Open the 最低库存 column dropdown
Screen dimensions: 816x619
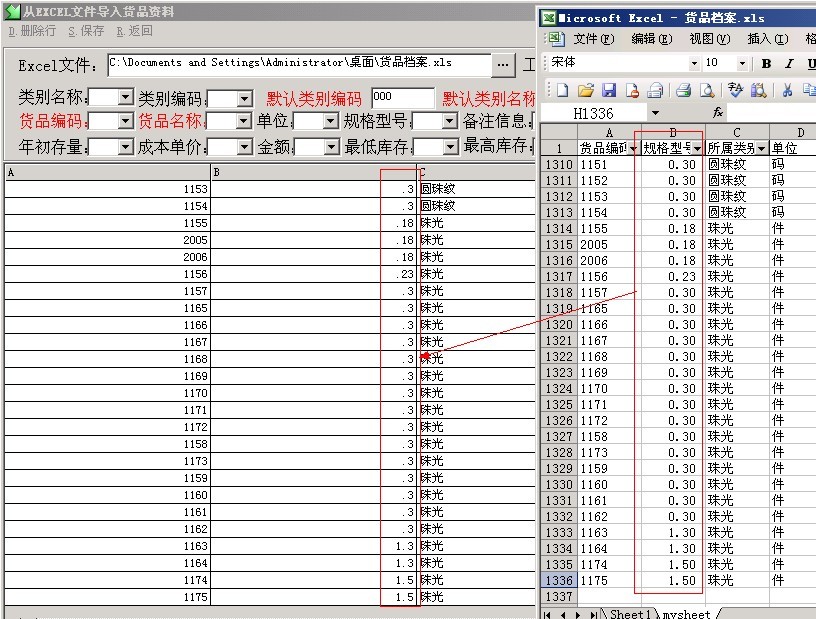(450, 147)
